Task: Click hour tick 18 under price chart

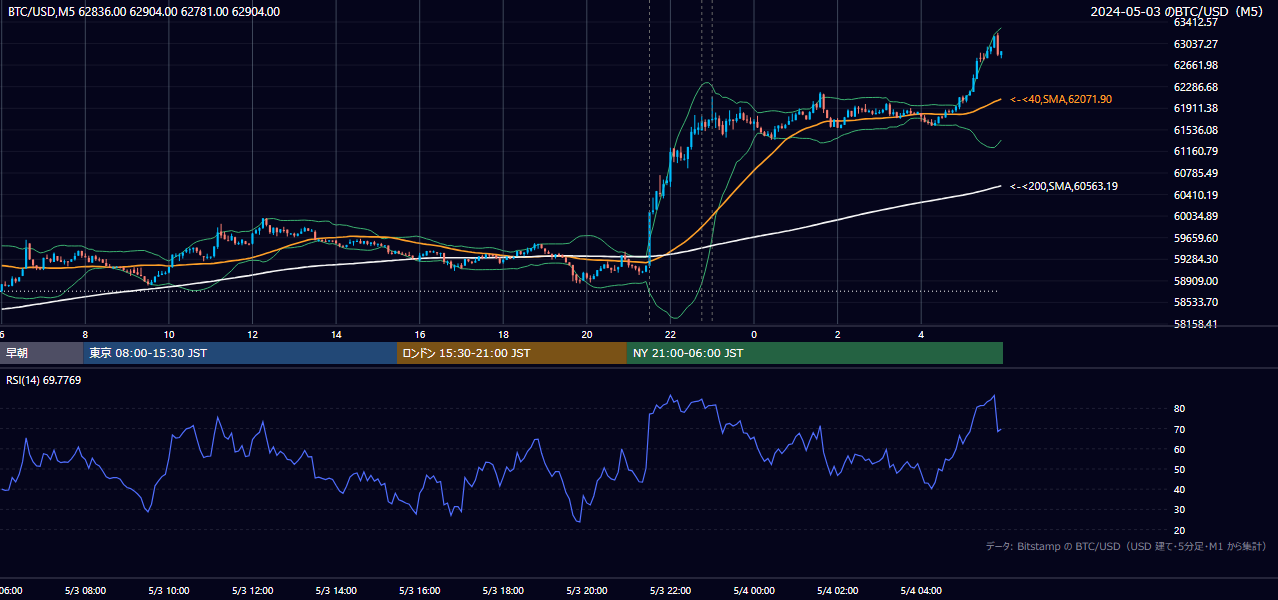Action: [x=503, y=334]
